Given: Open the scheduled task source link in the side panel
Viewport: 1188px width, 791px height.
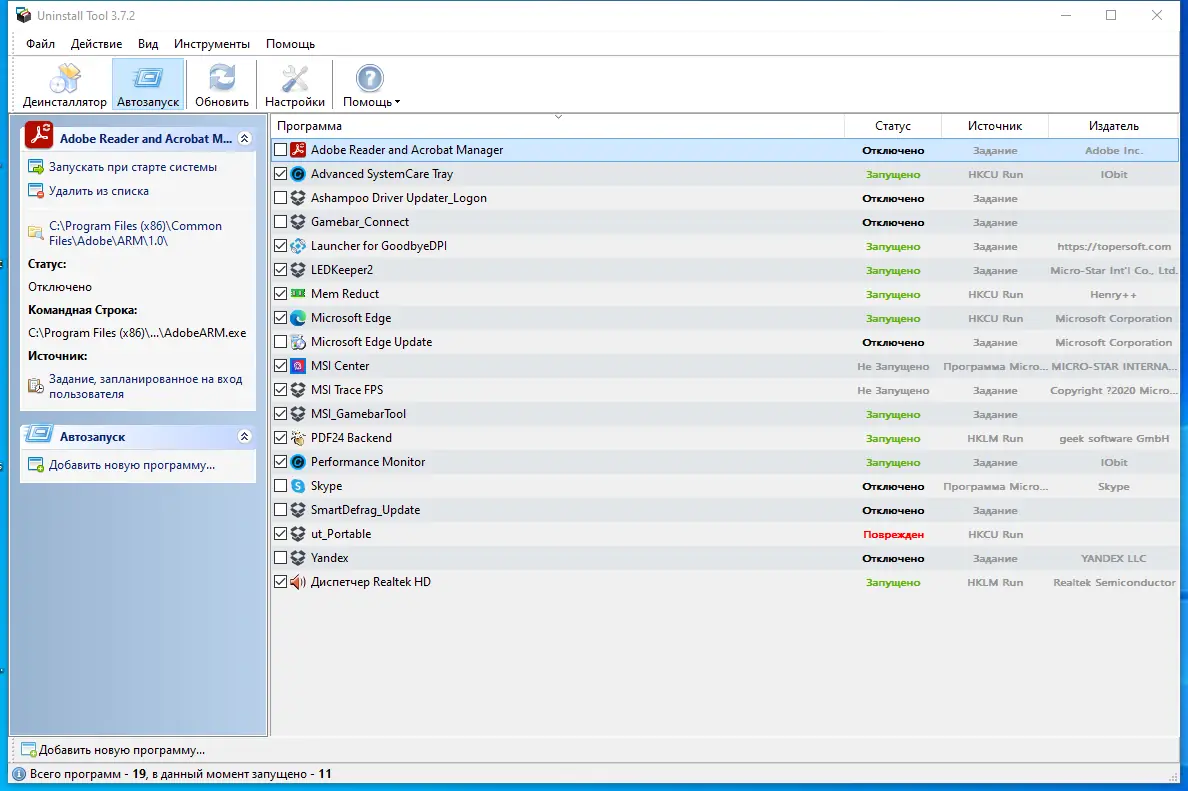Looking at the screenshot, I should 145,386.
